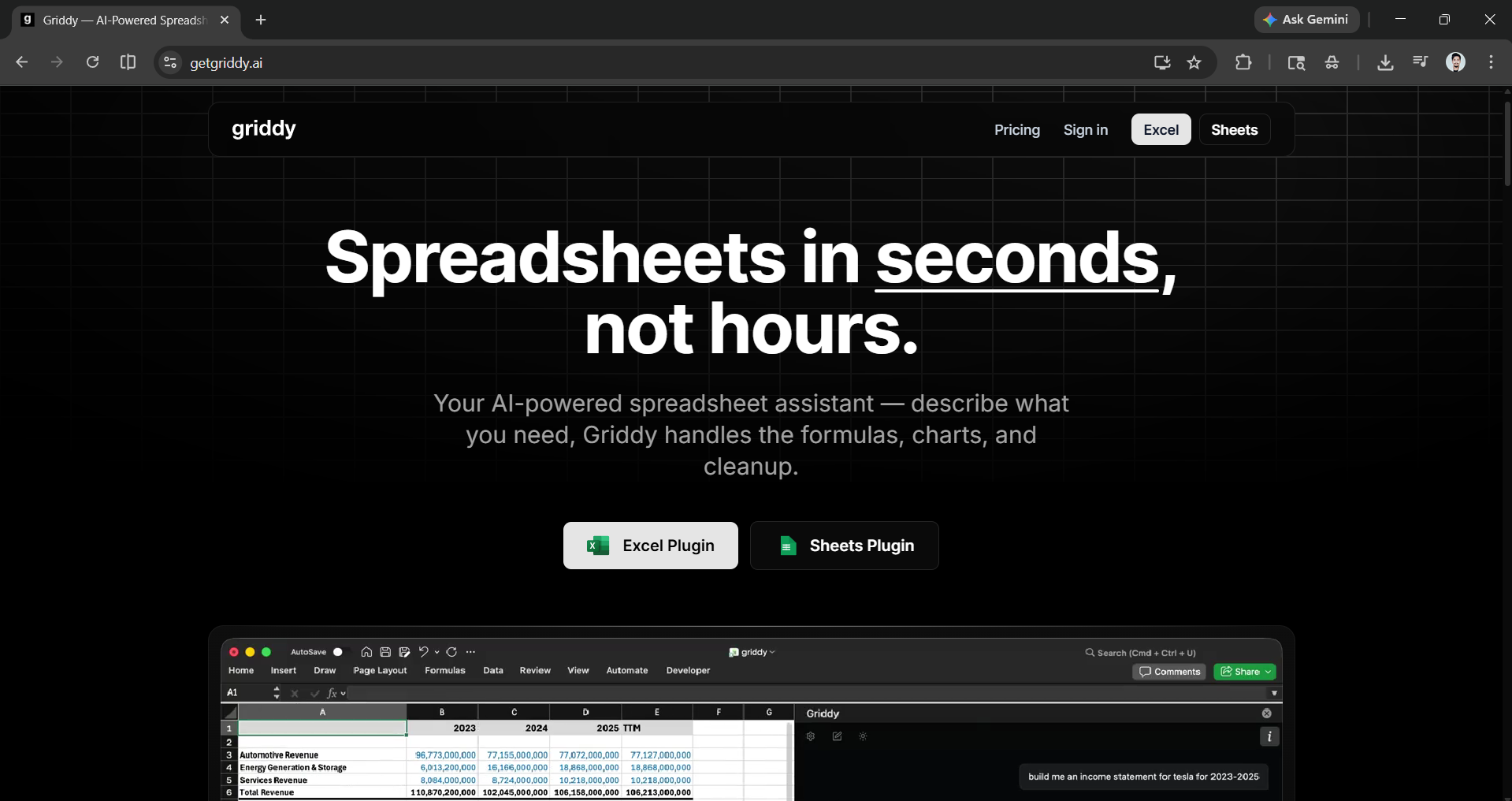Reload the getgriddy.ai page
Image resolution: width=1512 pixels, height=801 pixels.
[92, 62]
